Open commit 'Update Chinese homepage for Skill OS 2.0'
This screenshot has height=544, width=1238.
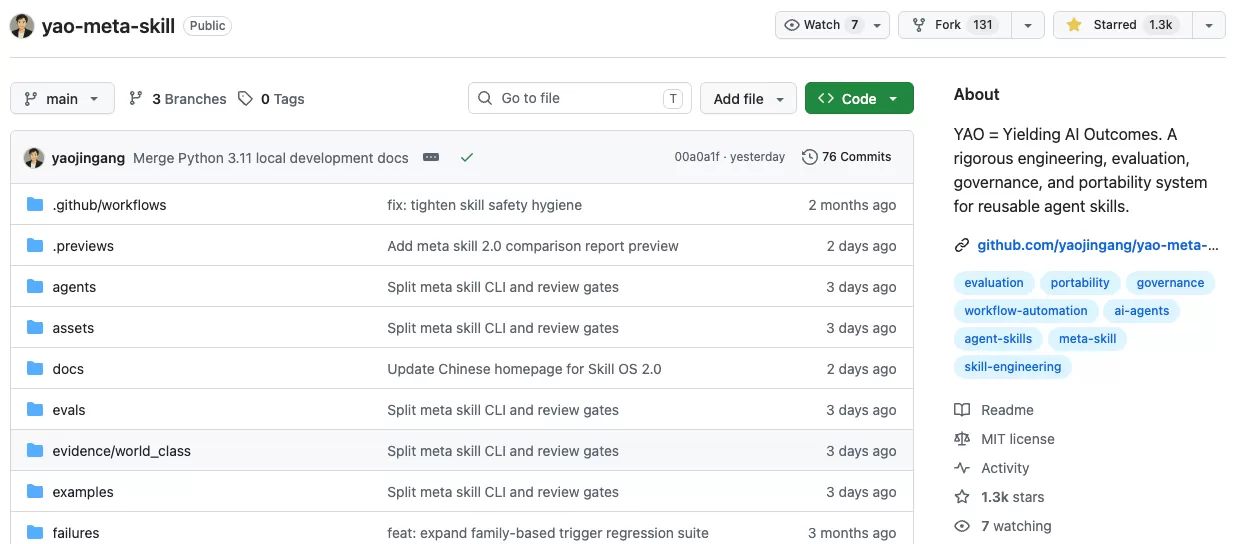[524, 369]
